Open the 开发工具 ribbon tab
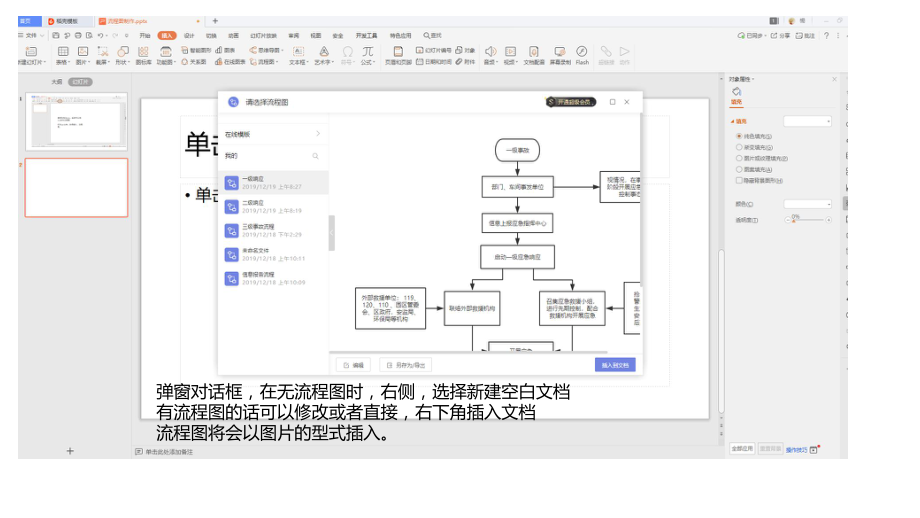 pyautogui.click(x=366, y=36)
